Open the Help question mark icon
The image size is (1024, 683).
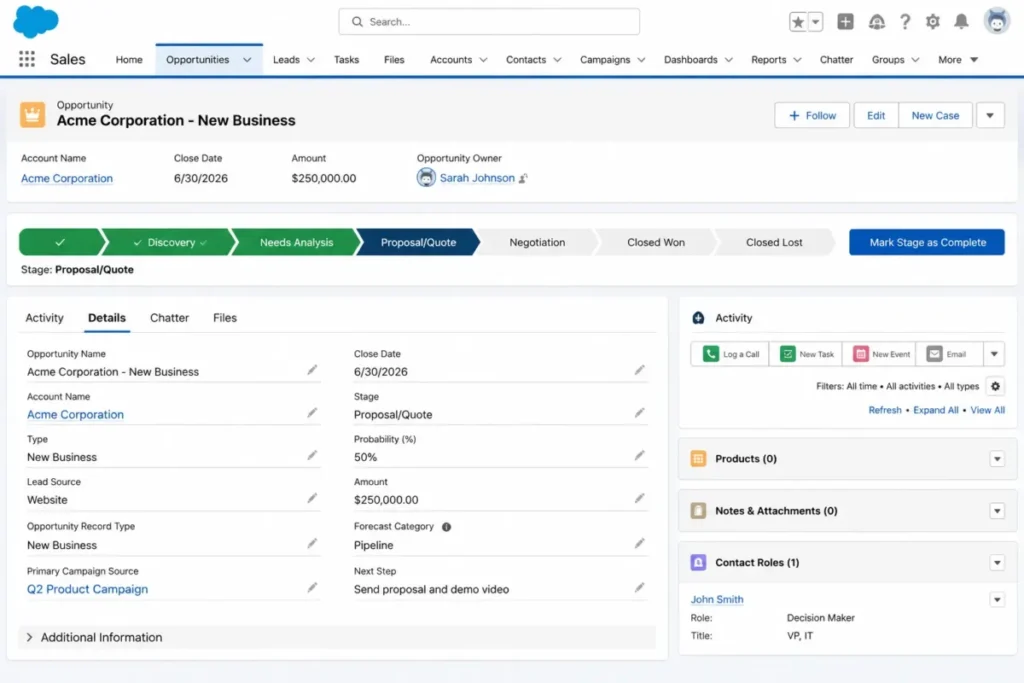(904, 22)
